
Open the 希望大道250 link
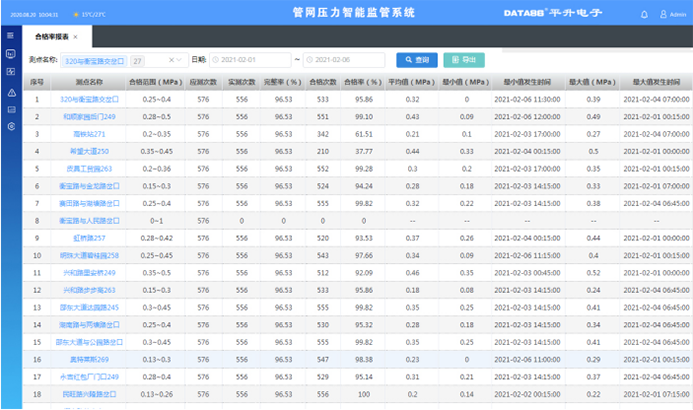pos(89,151)
